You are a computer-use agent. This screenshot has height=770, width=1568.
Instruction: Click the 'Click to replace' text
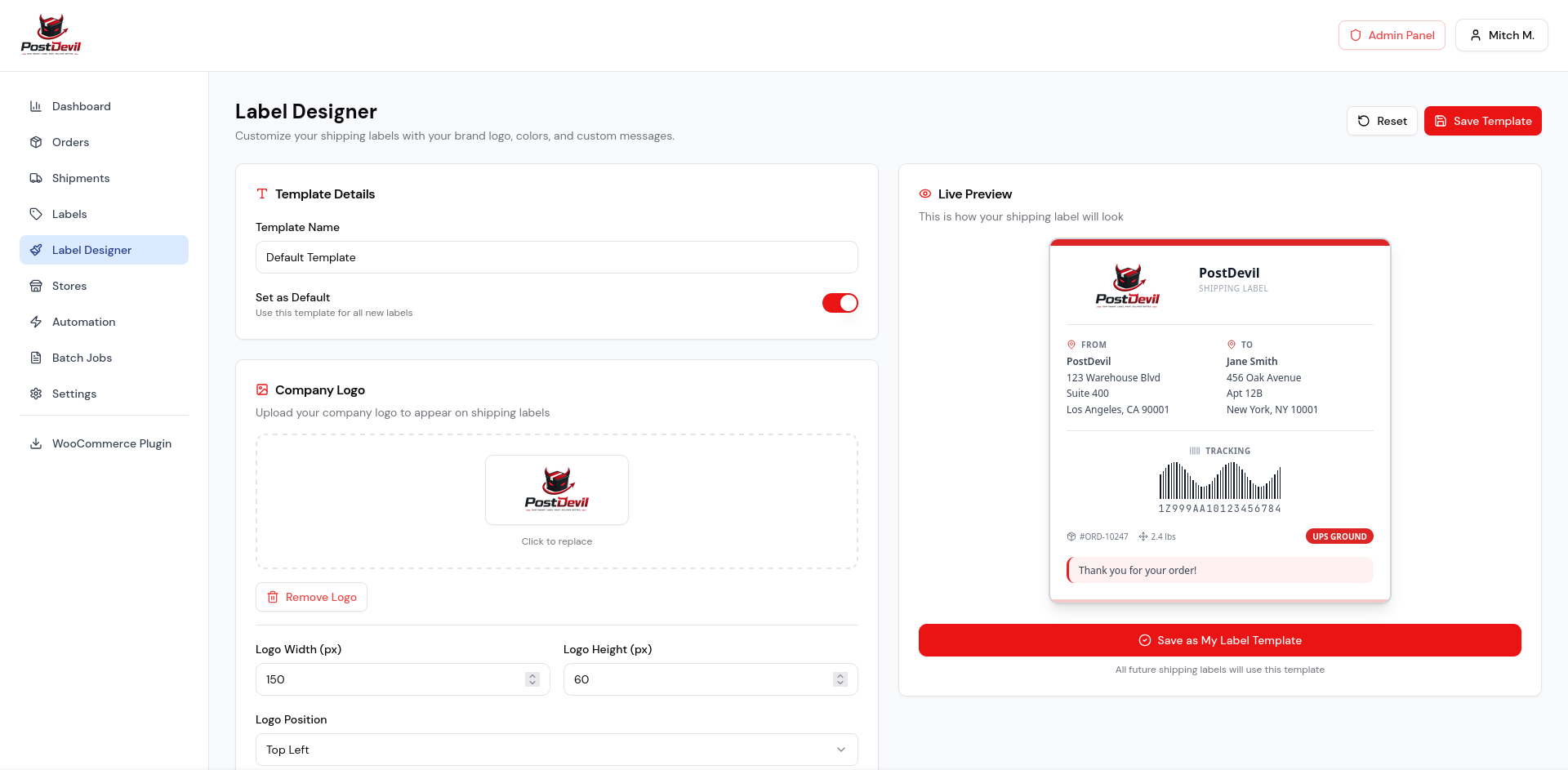point(557,541)
